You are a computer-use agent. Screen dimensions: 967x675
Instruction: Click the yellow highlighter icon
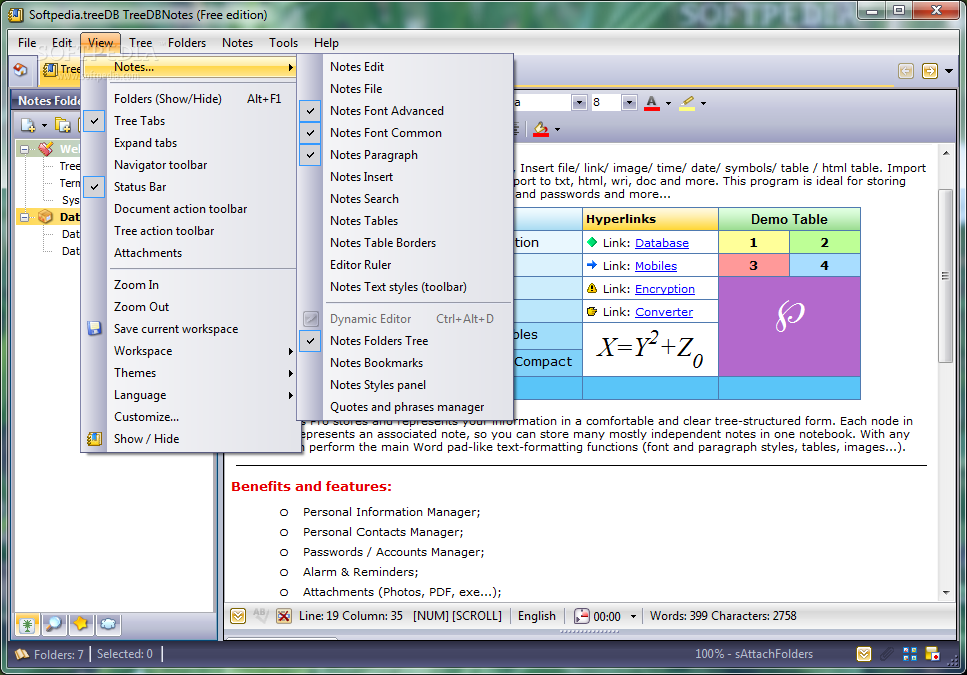tap(687, 101)
